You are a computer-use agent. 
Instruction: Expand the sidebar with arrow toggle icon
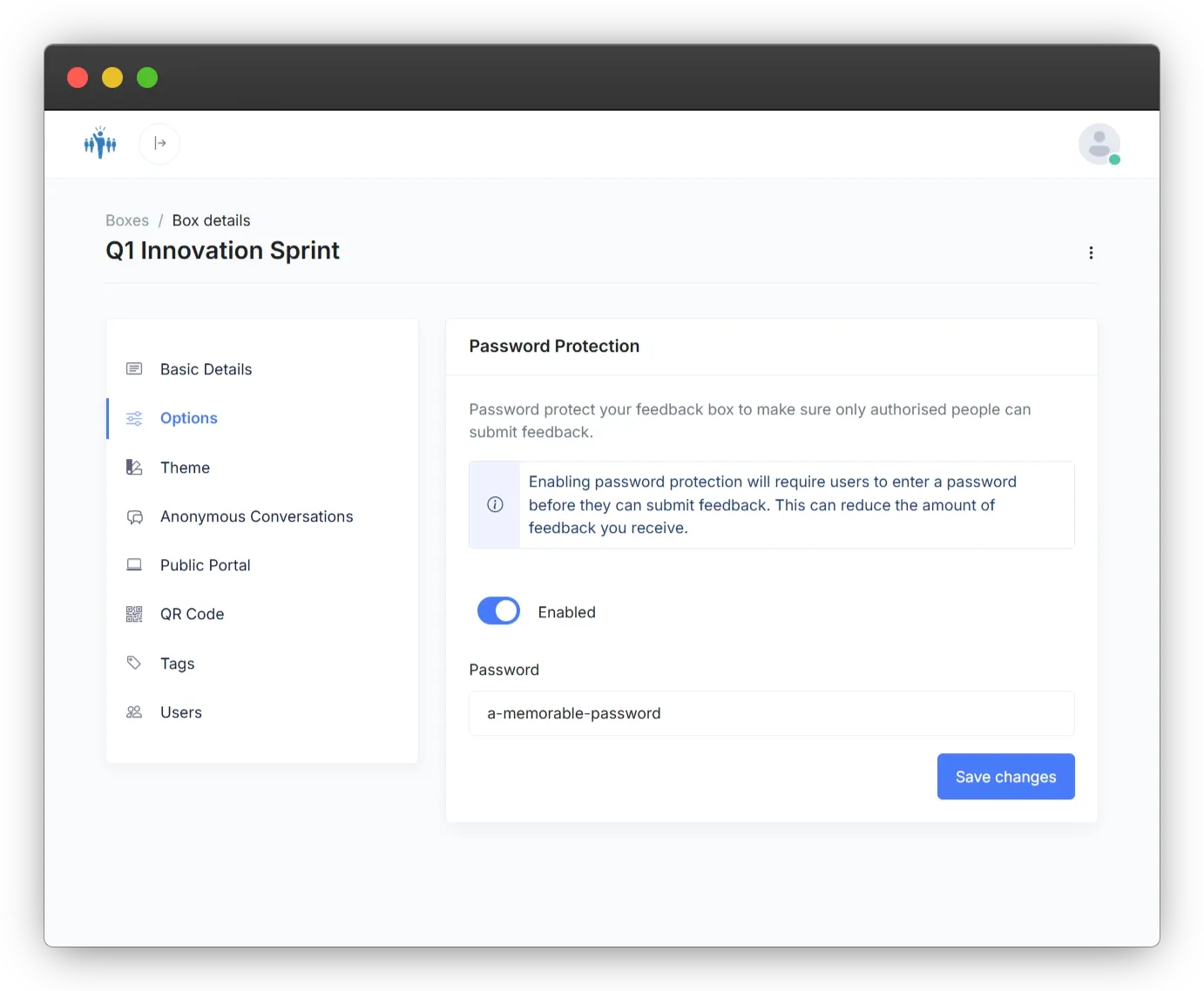(159, 144)
